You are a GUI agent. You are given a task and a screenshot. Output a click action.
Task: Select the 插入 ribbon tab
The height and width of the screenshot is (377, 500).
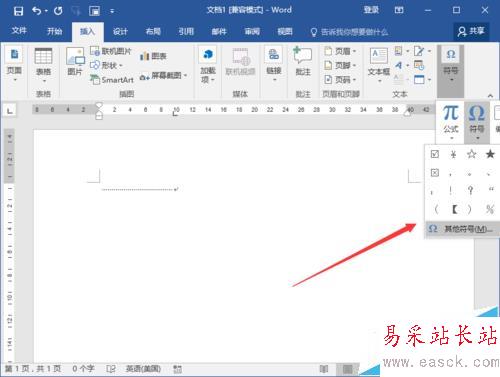point(87,32)
